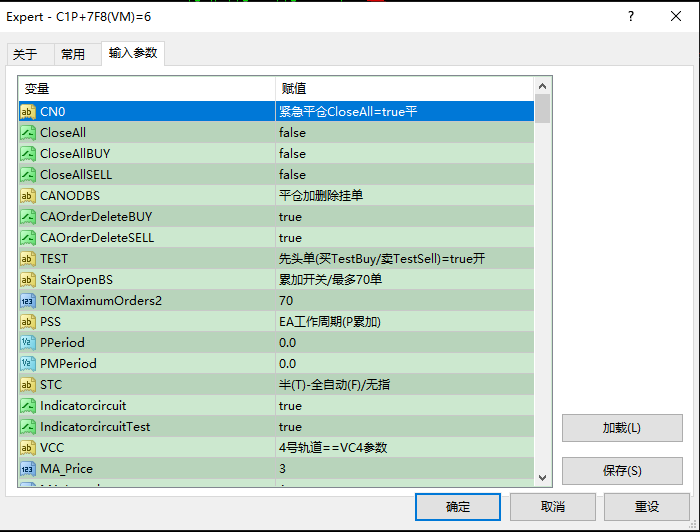Click the value 半(T)-全自动(F)/无指

coord(334,384)
